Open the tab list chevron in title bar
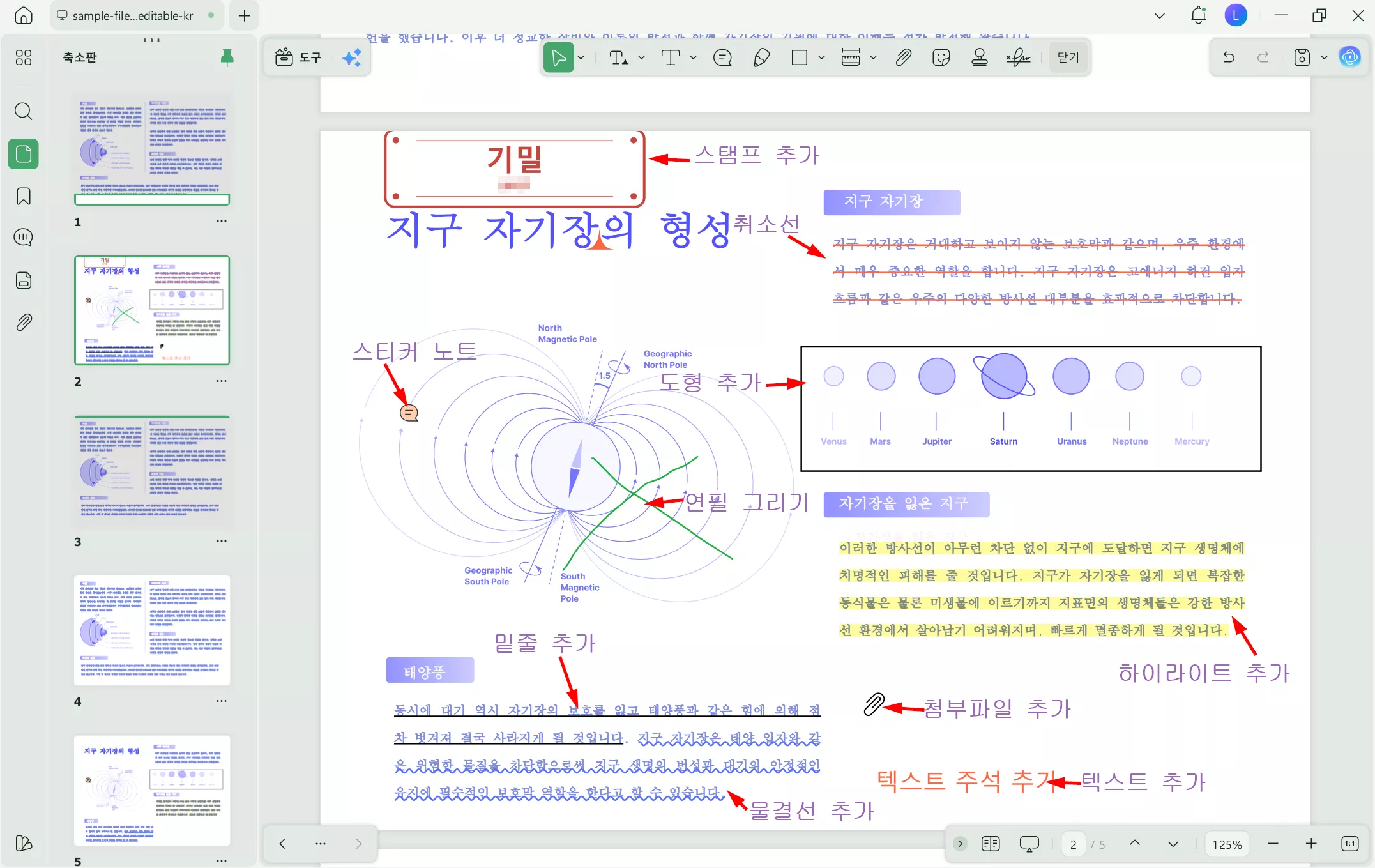 [1160, 15]
